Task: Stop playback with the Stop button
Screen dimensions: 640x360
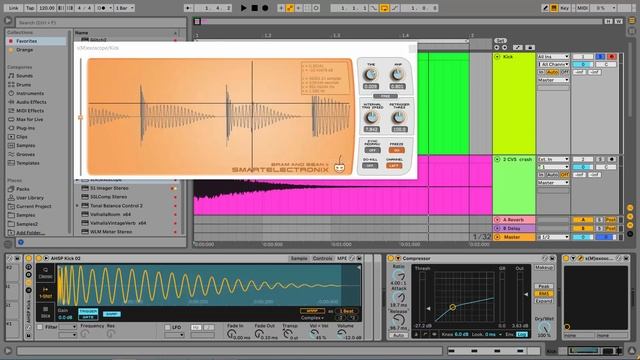Action: click(254, 8)
